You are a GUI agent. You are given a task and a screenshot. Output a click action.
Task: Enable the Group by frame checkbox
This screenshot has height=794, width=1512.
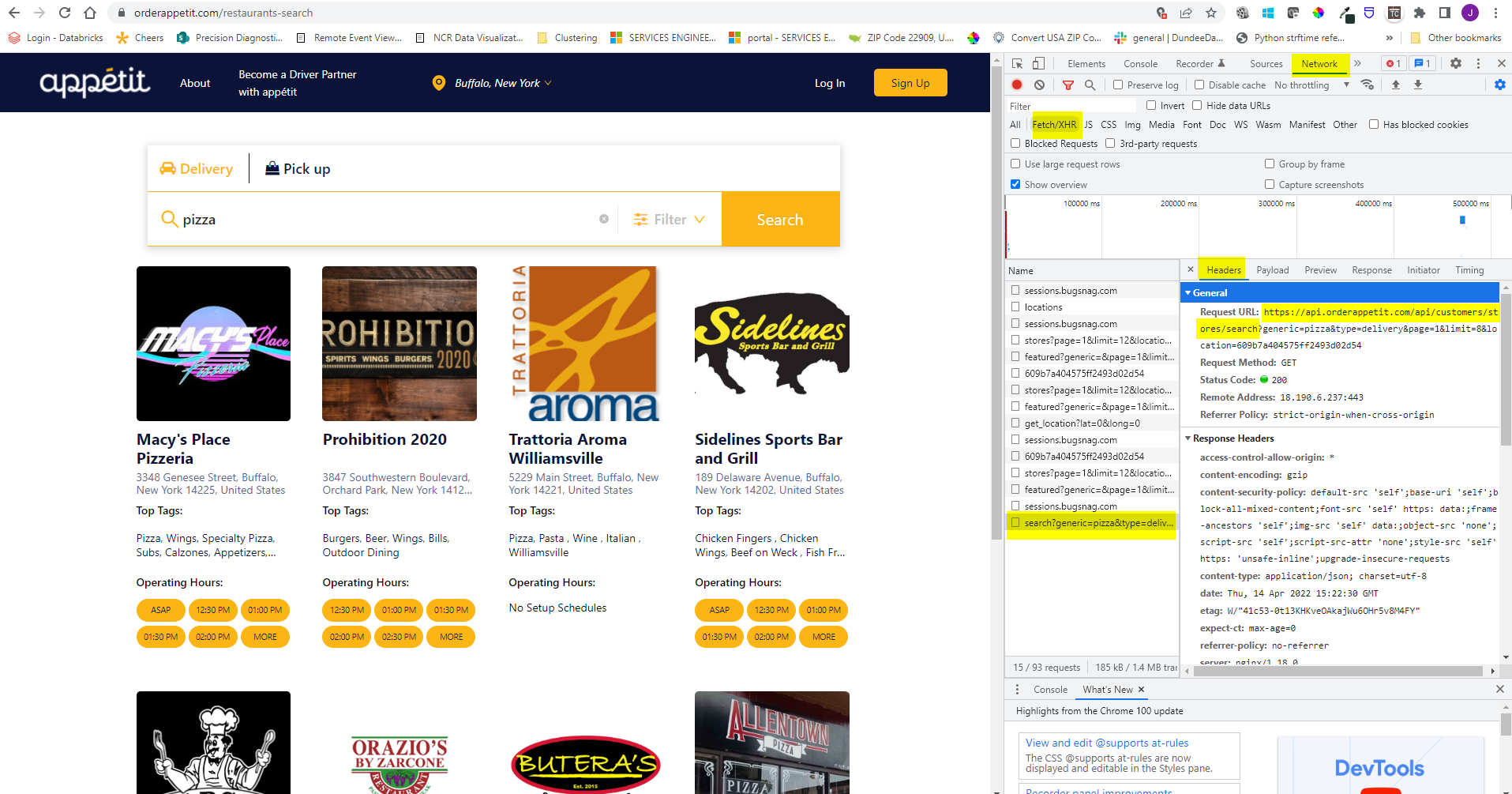1270,164
